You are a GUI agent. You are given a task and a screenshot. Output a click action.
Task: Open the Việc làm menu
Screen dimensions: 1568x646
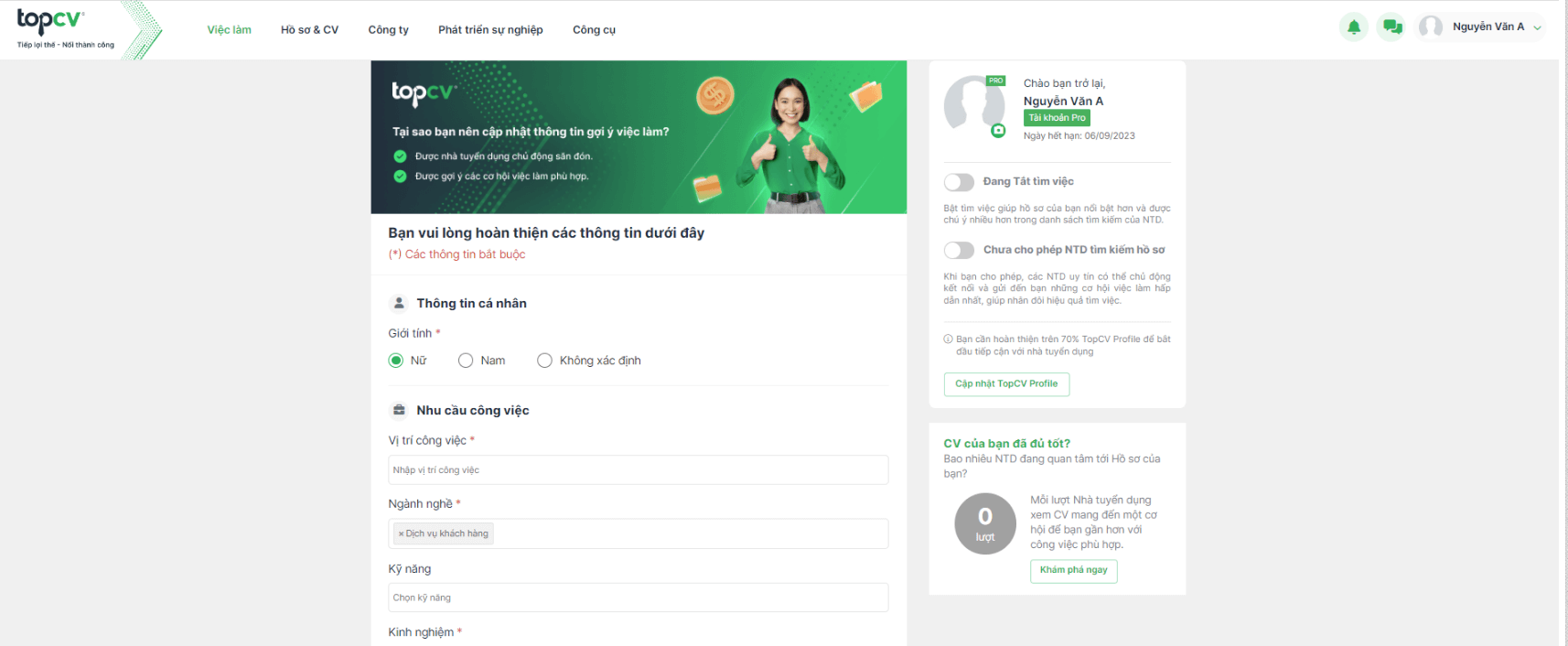click(x=229, y=29)
